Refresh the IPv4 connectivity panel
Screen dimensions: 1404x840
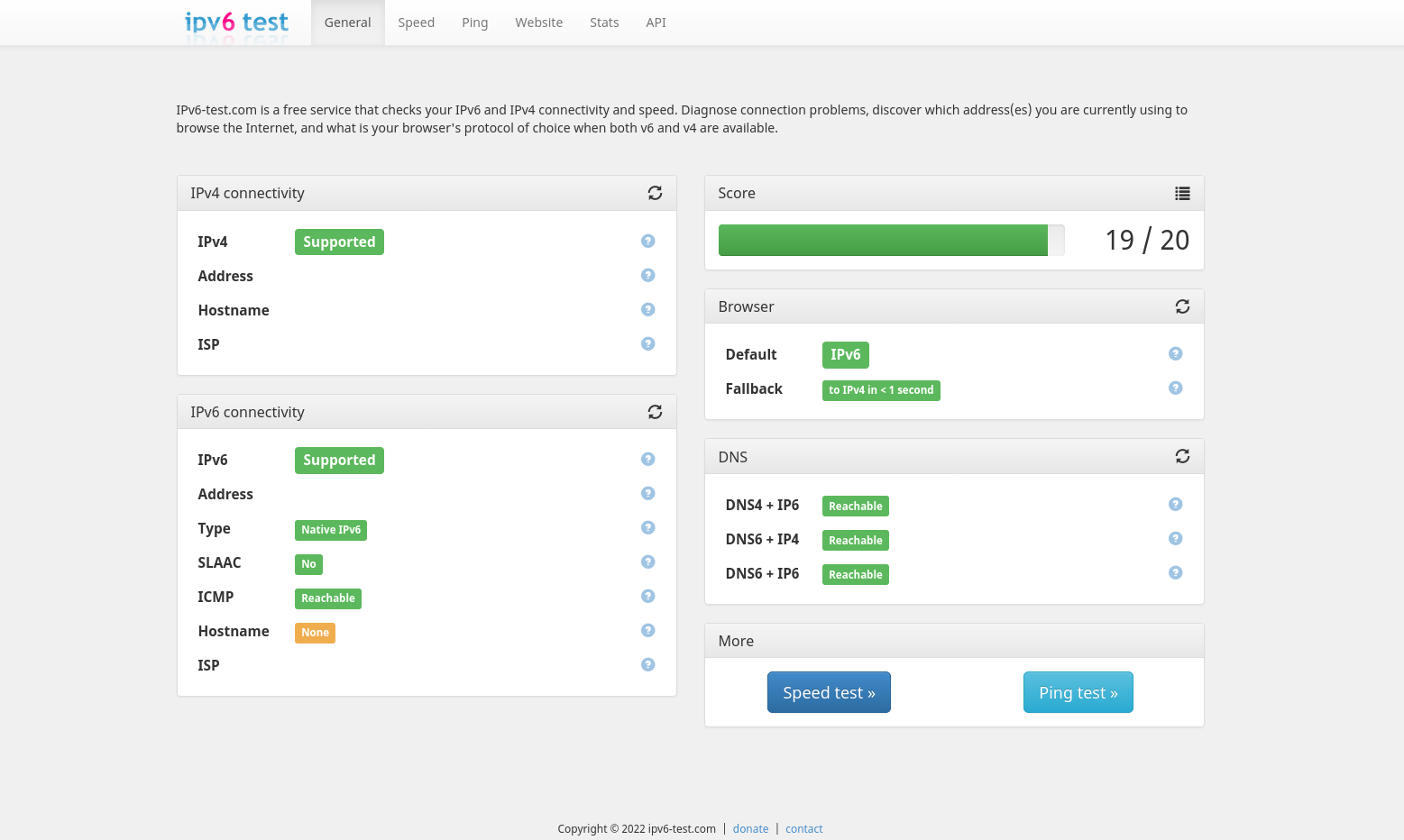click(655, 193)
